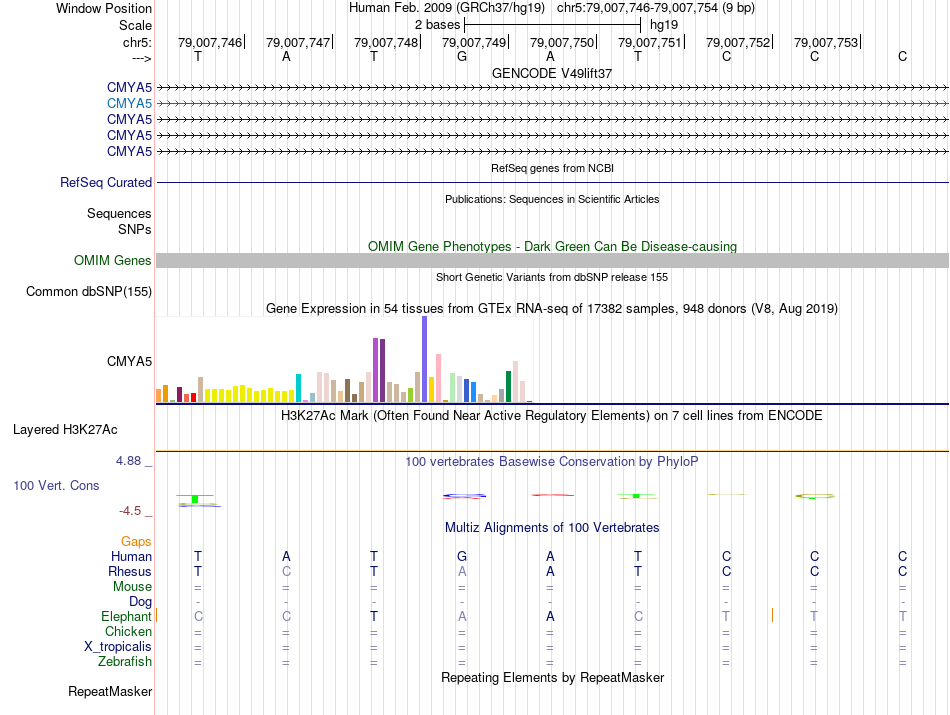Click the CMYA5 label beside GTEx expression chart
The width and height of the screenshot is (950, 715).
coord(129,362)
